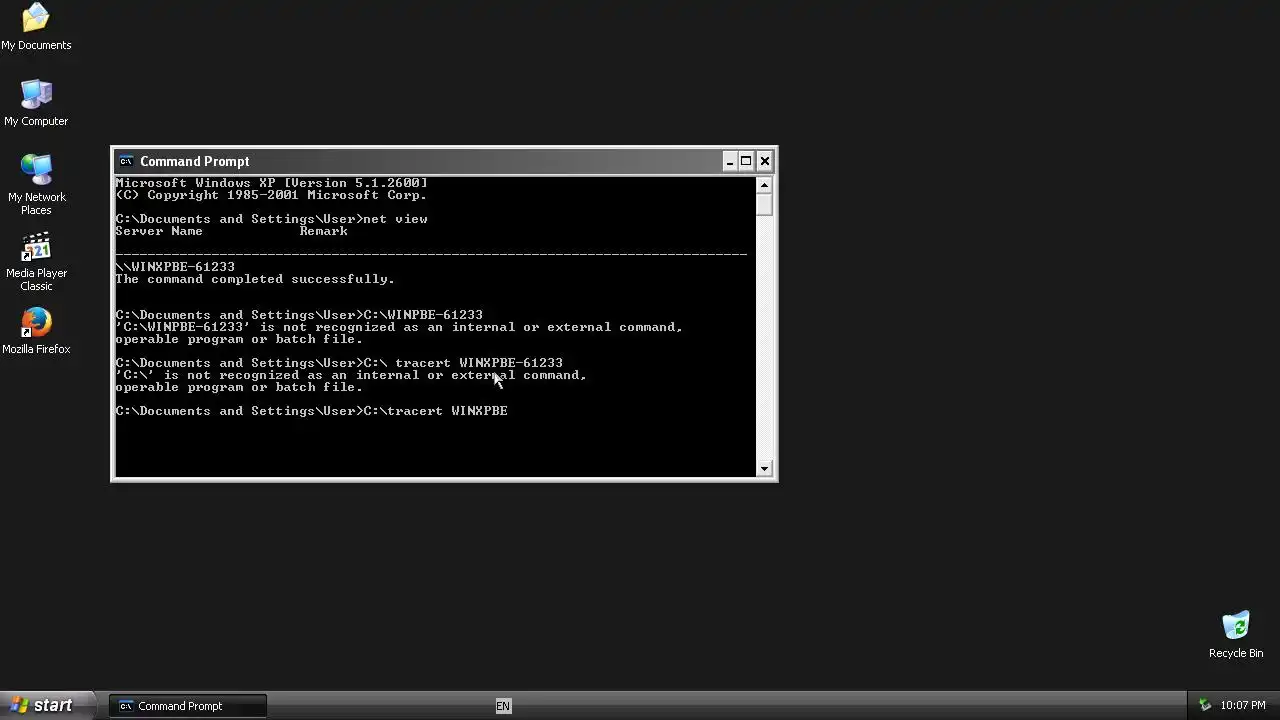Select the Mozilla Firefox desktop icon

click(36, 331)
